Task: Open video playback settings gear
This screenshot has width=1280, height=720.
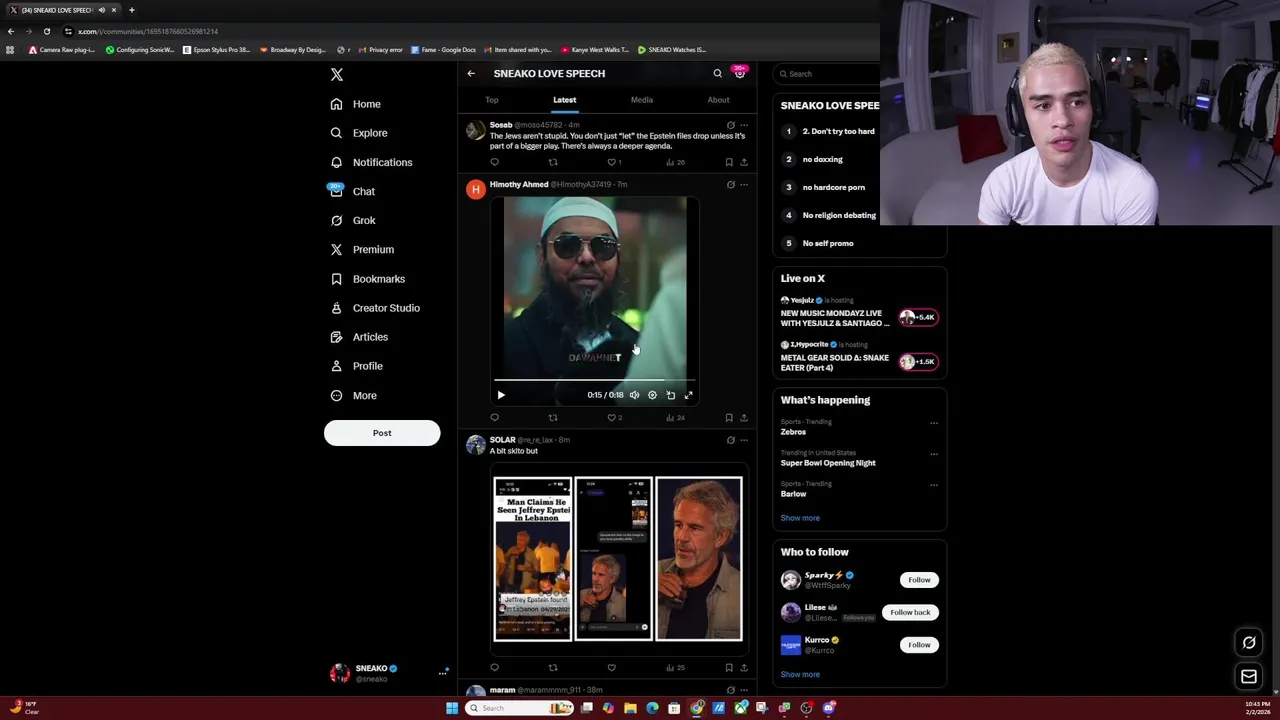Action: [652, 395]
